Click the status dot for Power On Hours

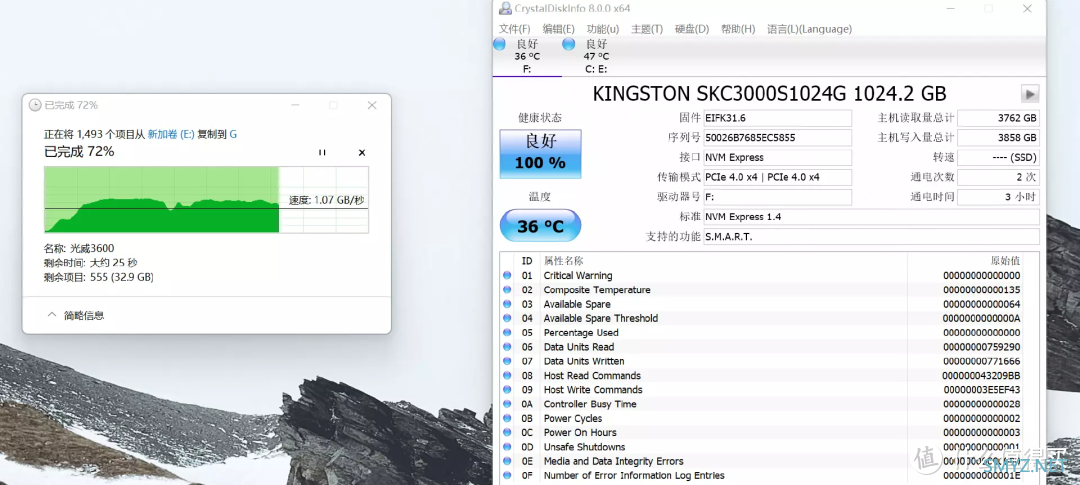507,433
